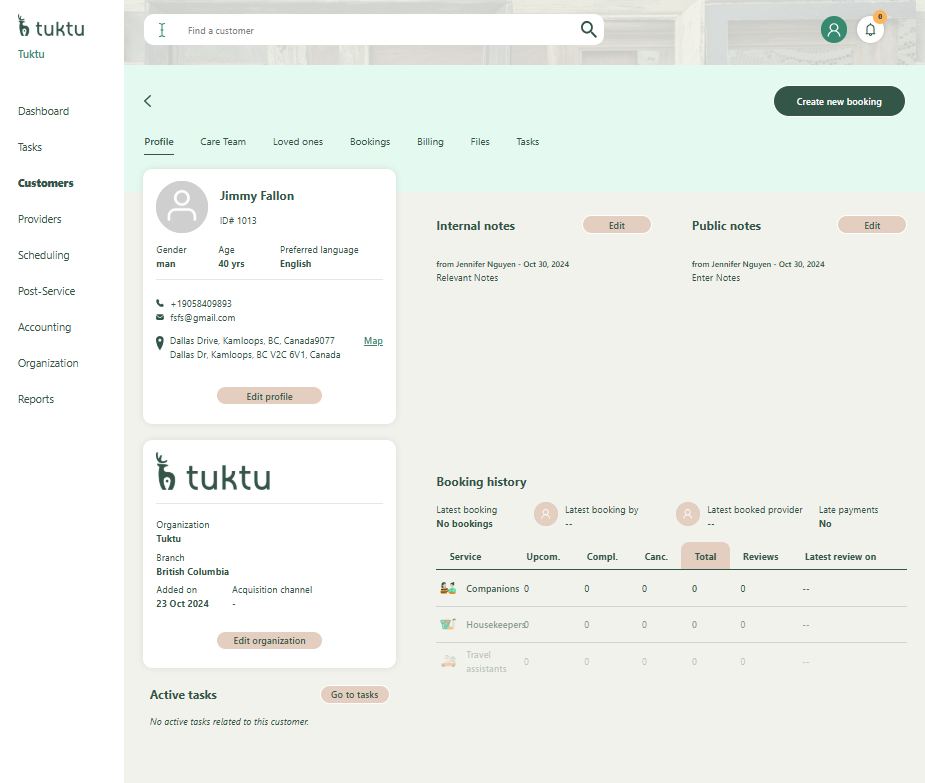
Task: Open the Map link for the address
Action: pos(373,341)
